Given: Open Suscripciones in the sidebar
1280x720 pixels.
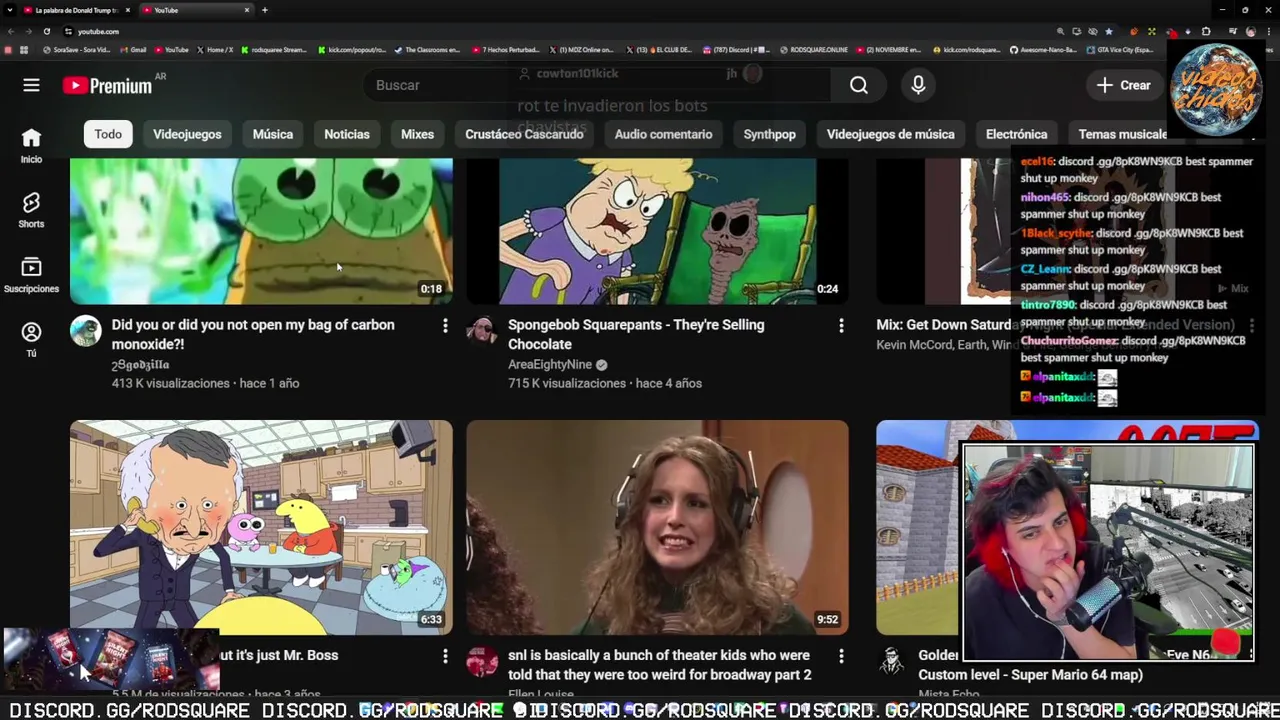Looking at the screenshot, I should point(31,275).
